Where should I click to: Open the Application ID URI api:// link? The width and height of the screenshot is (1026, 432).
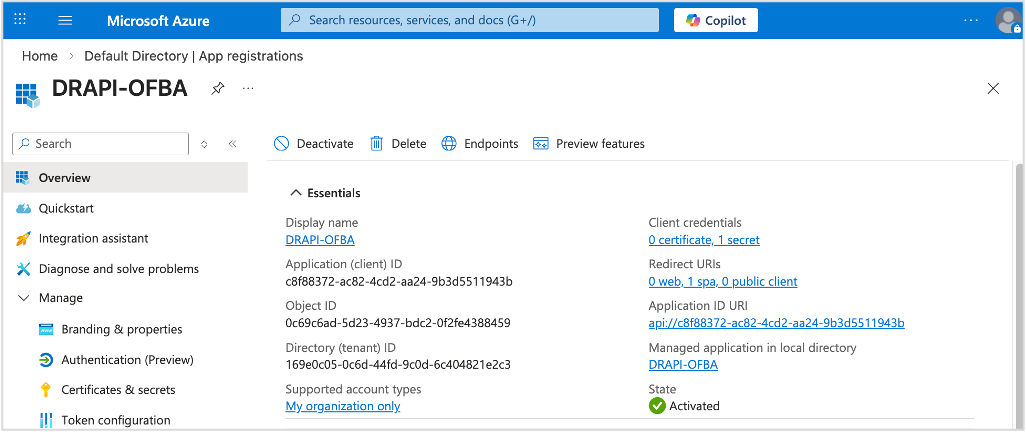pyautogui.click(x=777, y=323)
